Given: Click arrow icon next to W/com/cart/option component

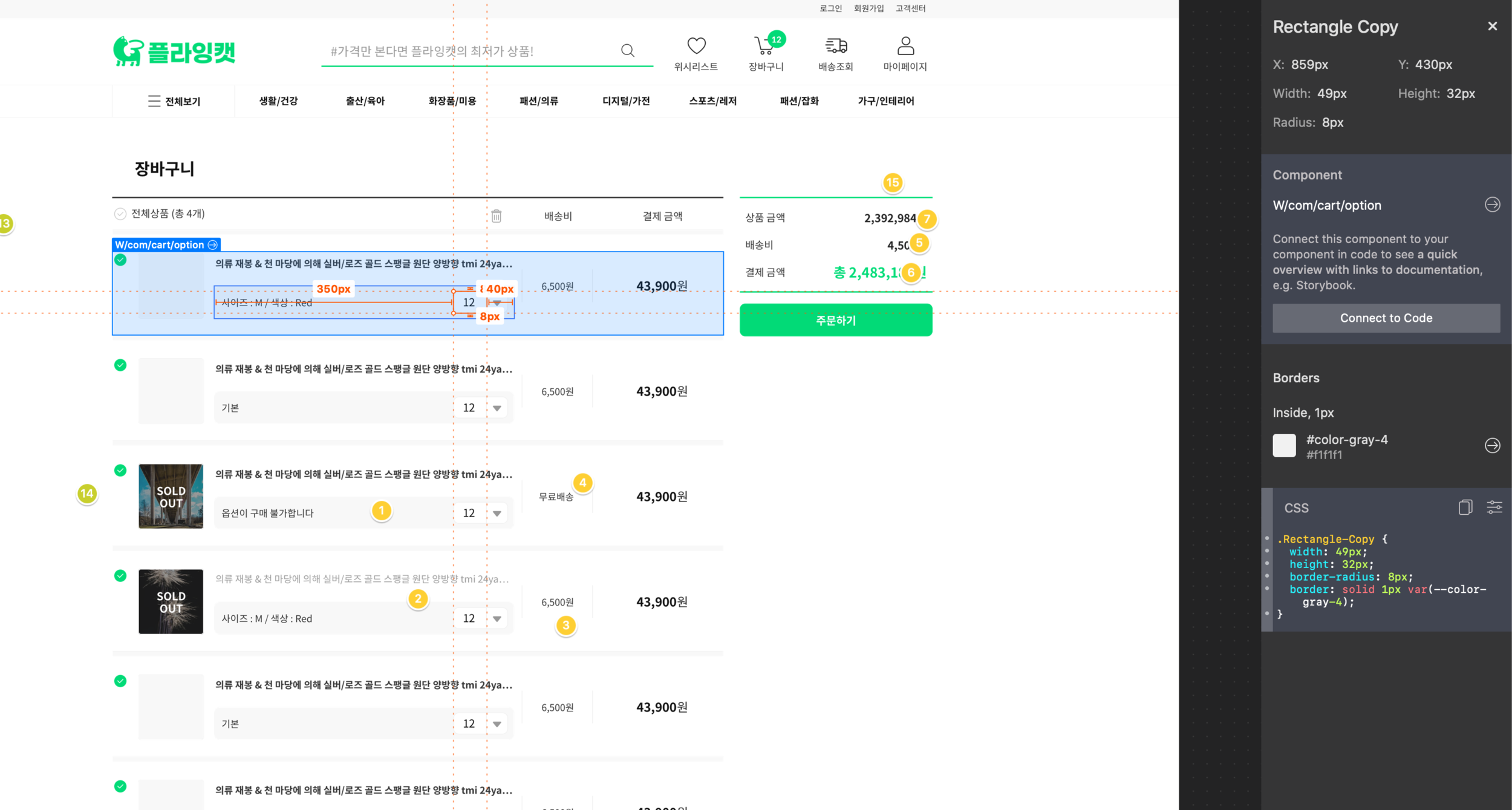Looking at the screenshot, I should (x=1492, y=205).
